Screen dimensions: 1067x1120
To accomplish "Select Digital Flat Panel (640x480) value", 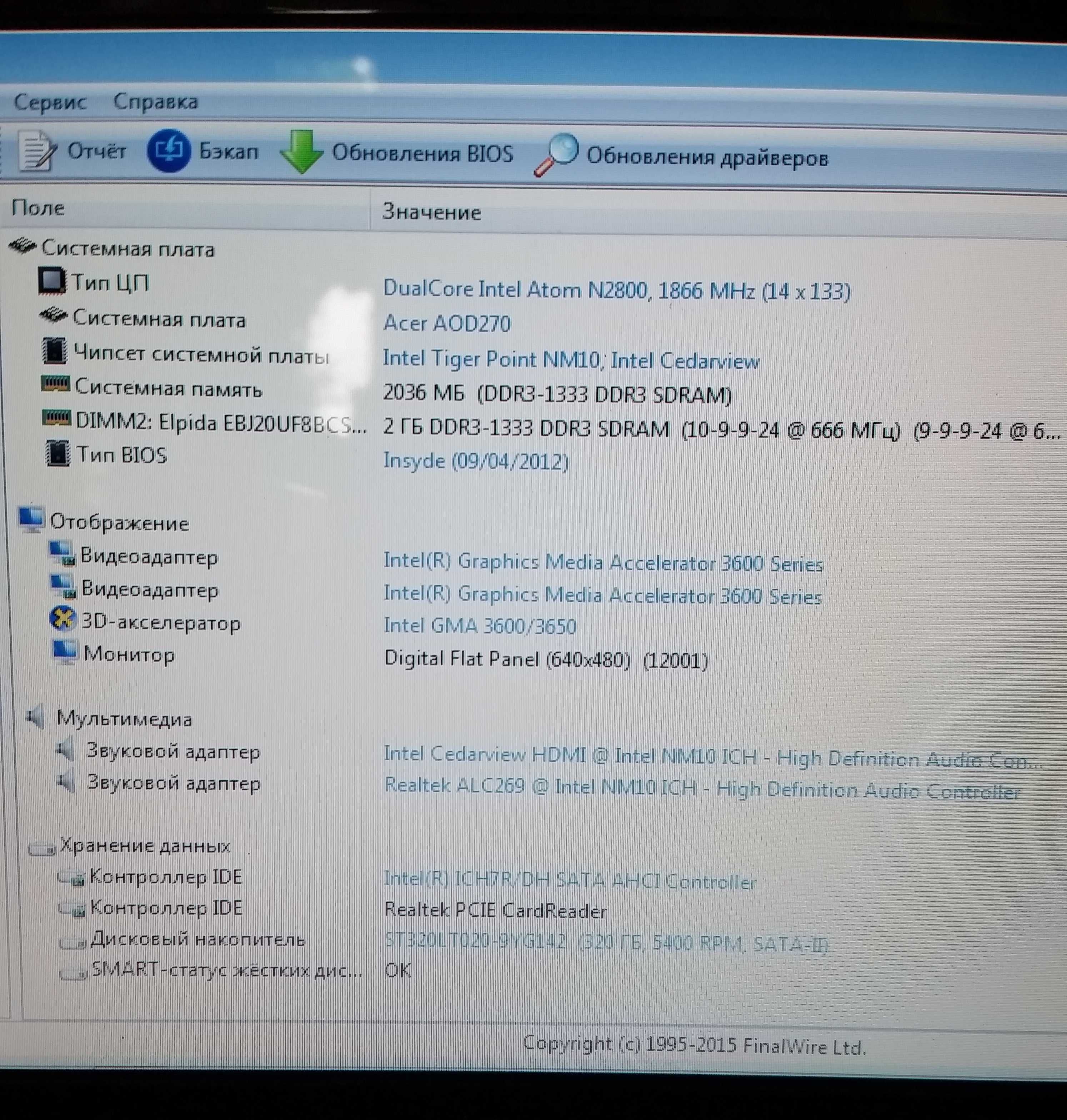I will pyautogui.click(x=546, y=659).
